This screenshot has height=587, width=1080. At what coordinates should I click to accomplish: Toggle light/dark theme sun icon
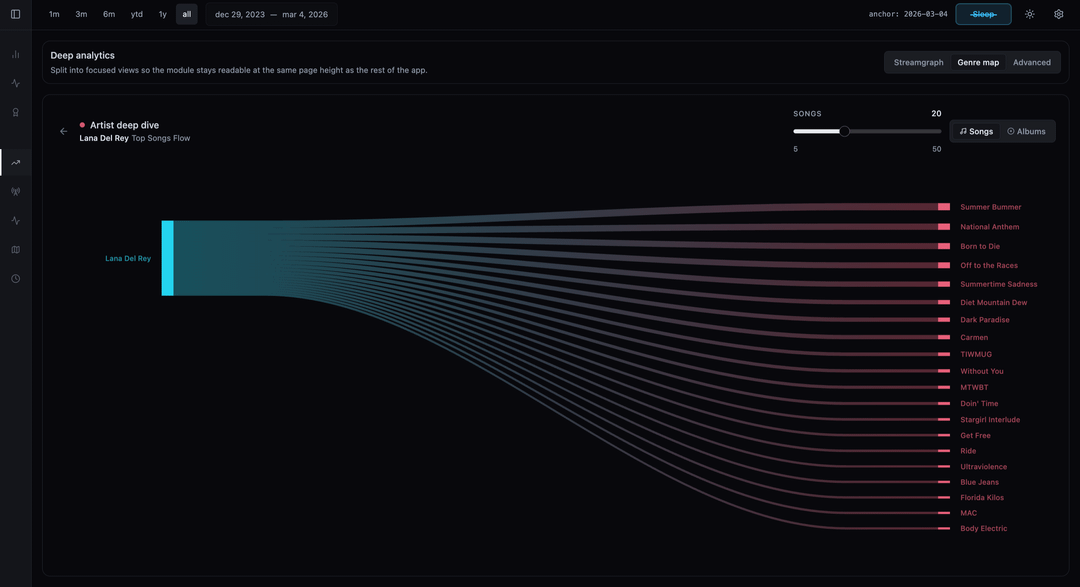pos(1030,14)
